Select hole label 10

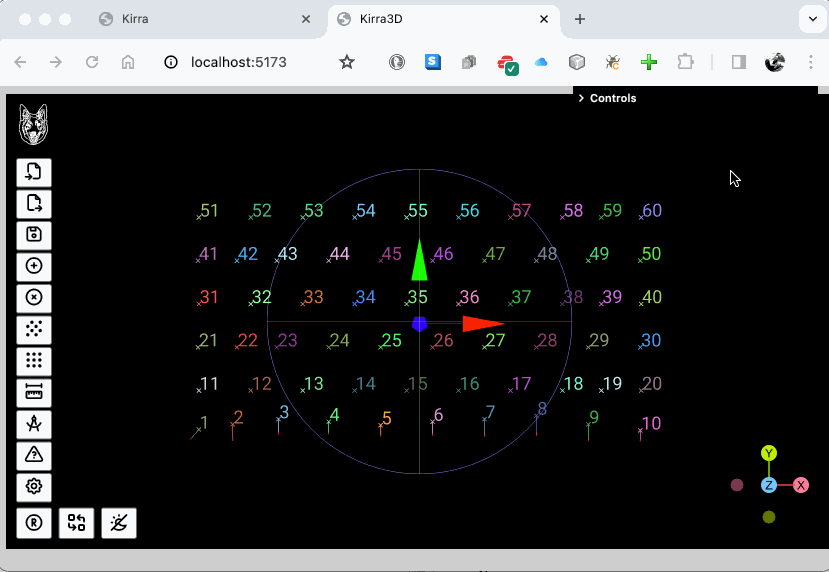tap(651, 423)
